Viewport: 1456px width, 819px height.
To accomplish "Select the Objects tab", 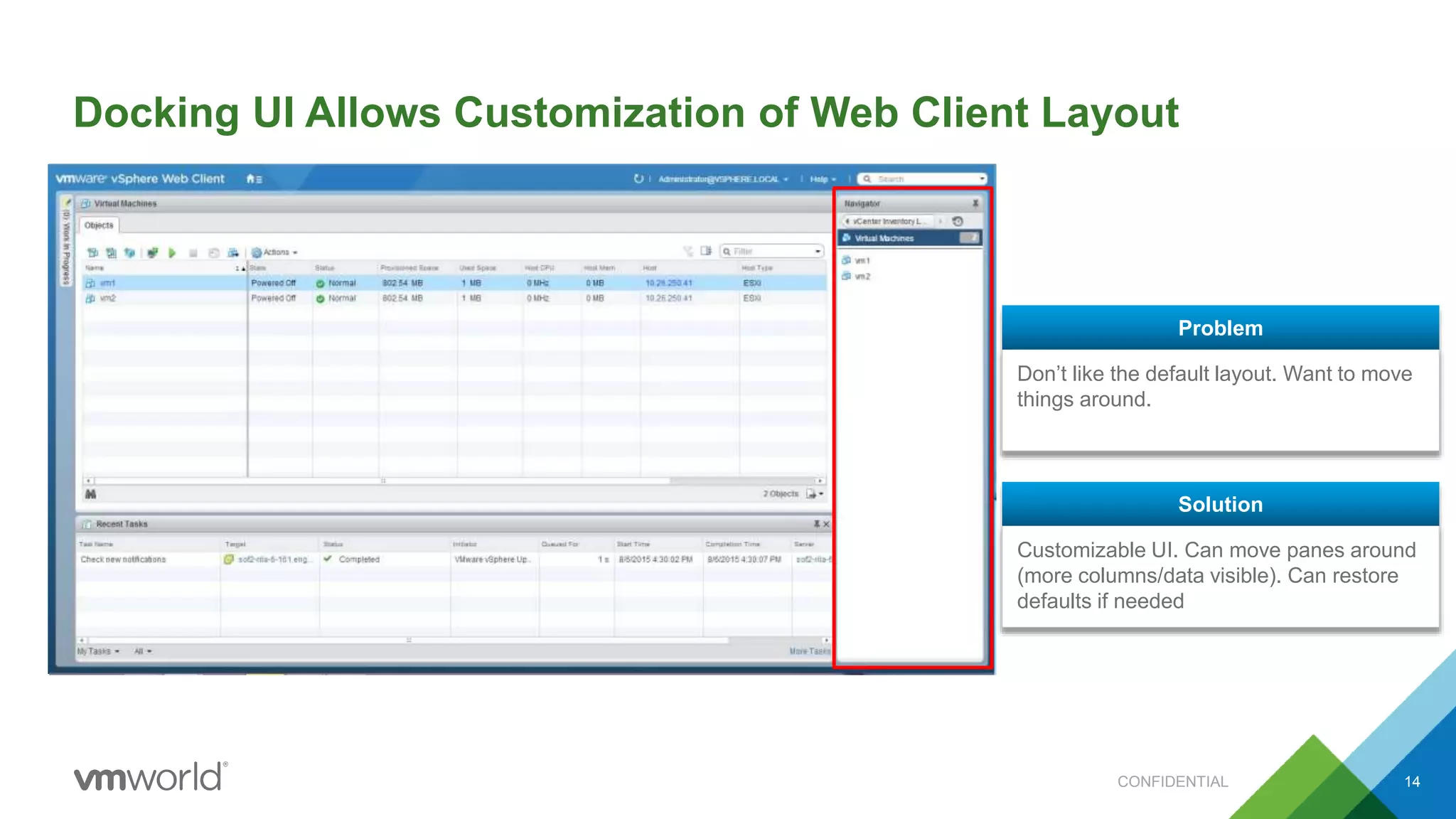I will coord(99,225).
